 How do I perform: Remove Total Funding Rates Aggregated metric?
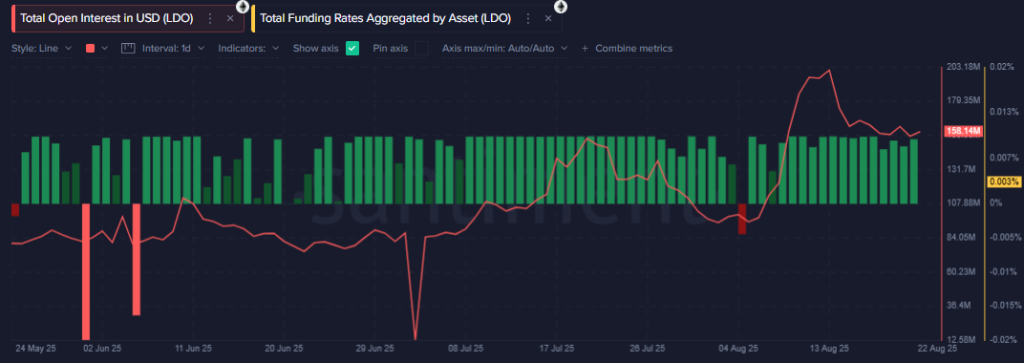click(x=548, y=18)
